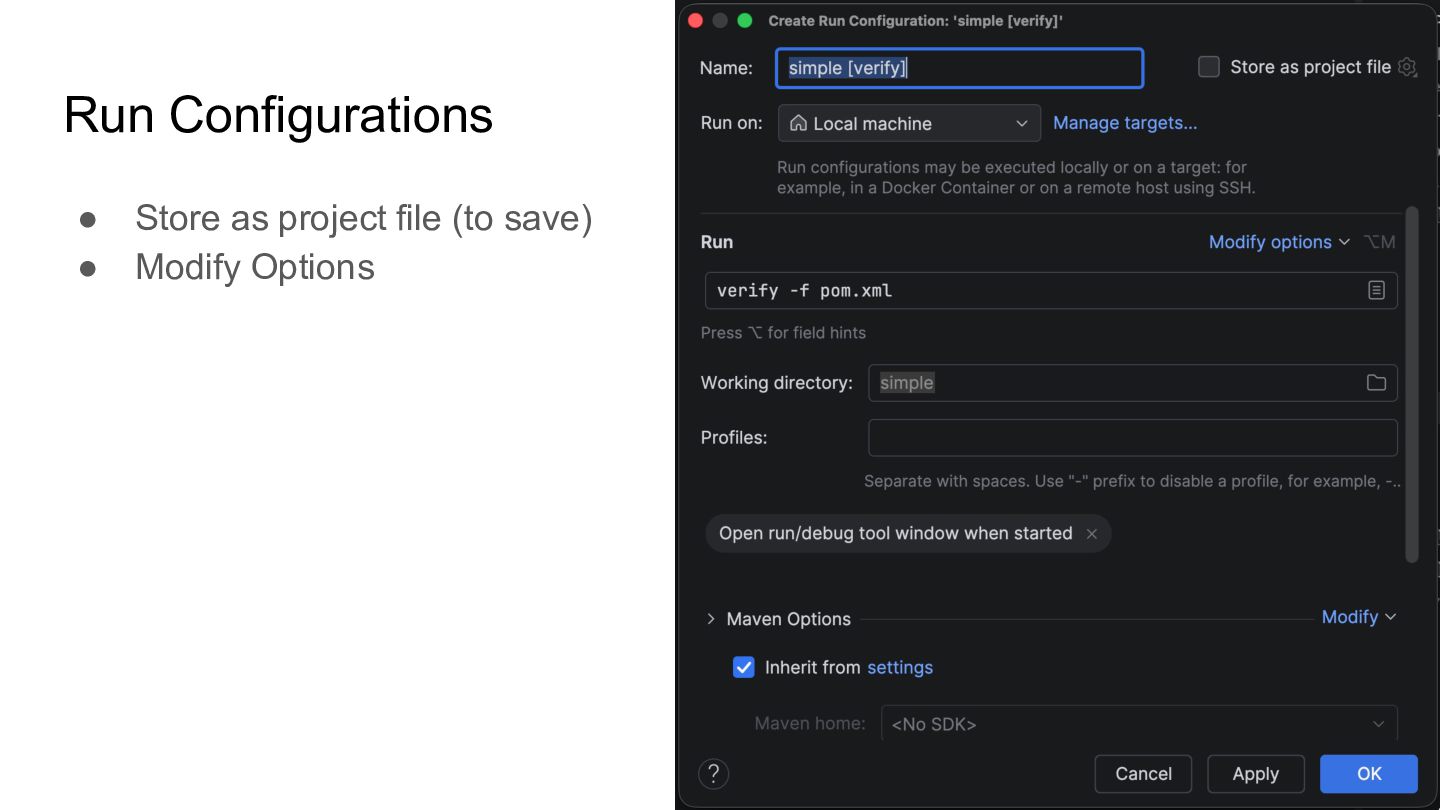Click the Apply button

point(1255,773)
